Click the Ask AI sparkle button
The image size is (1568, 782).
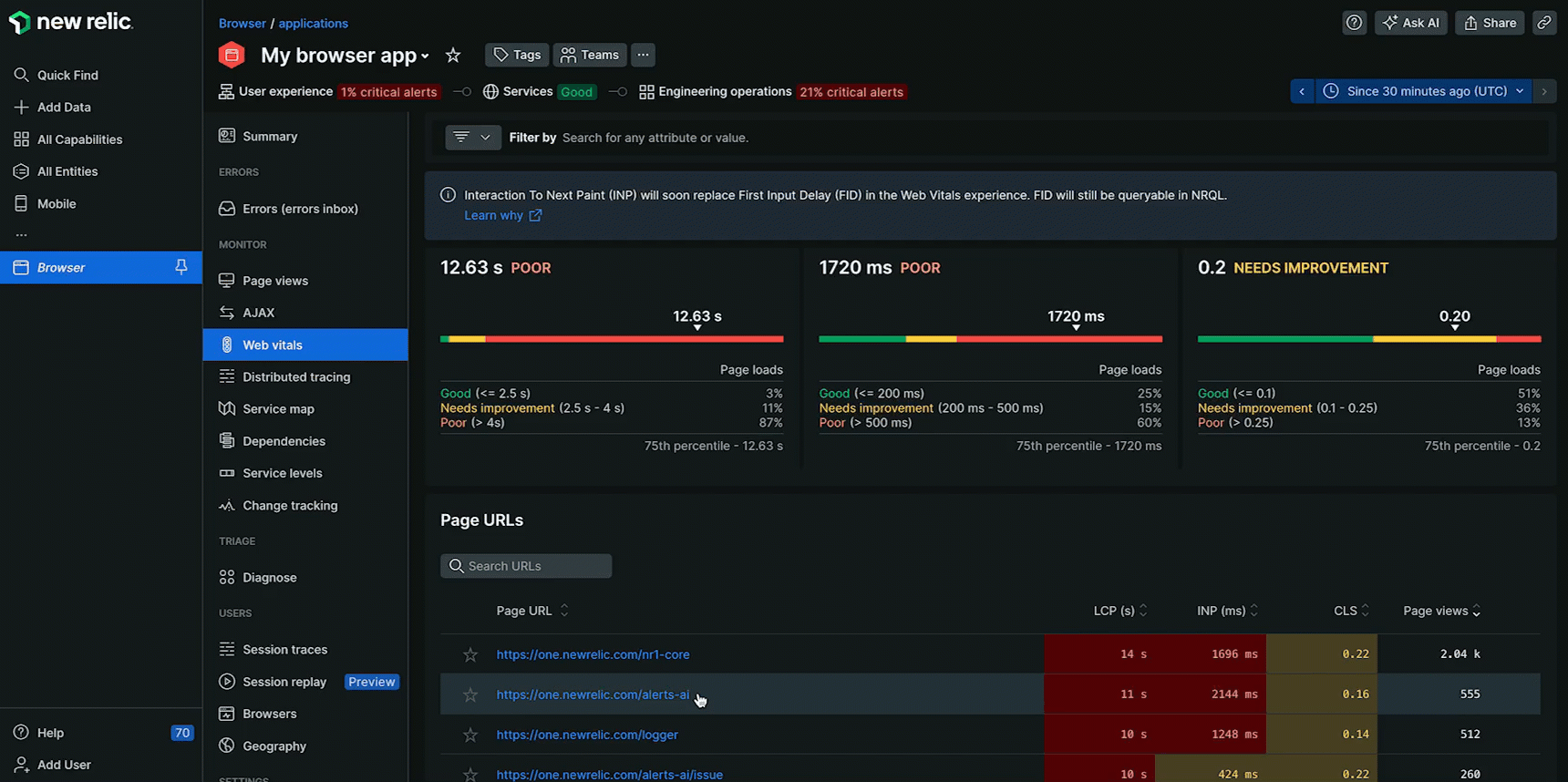1410,23
